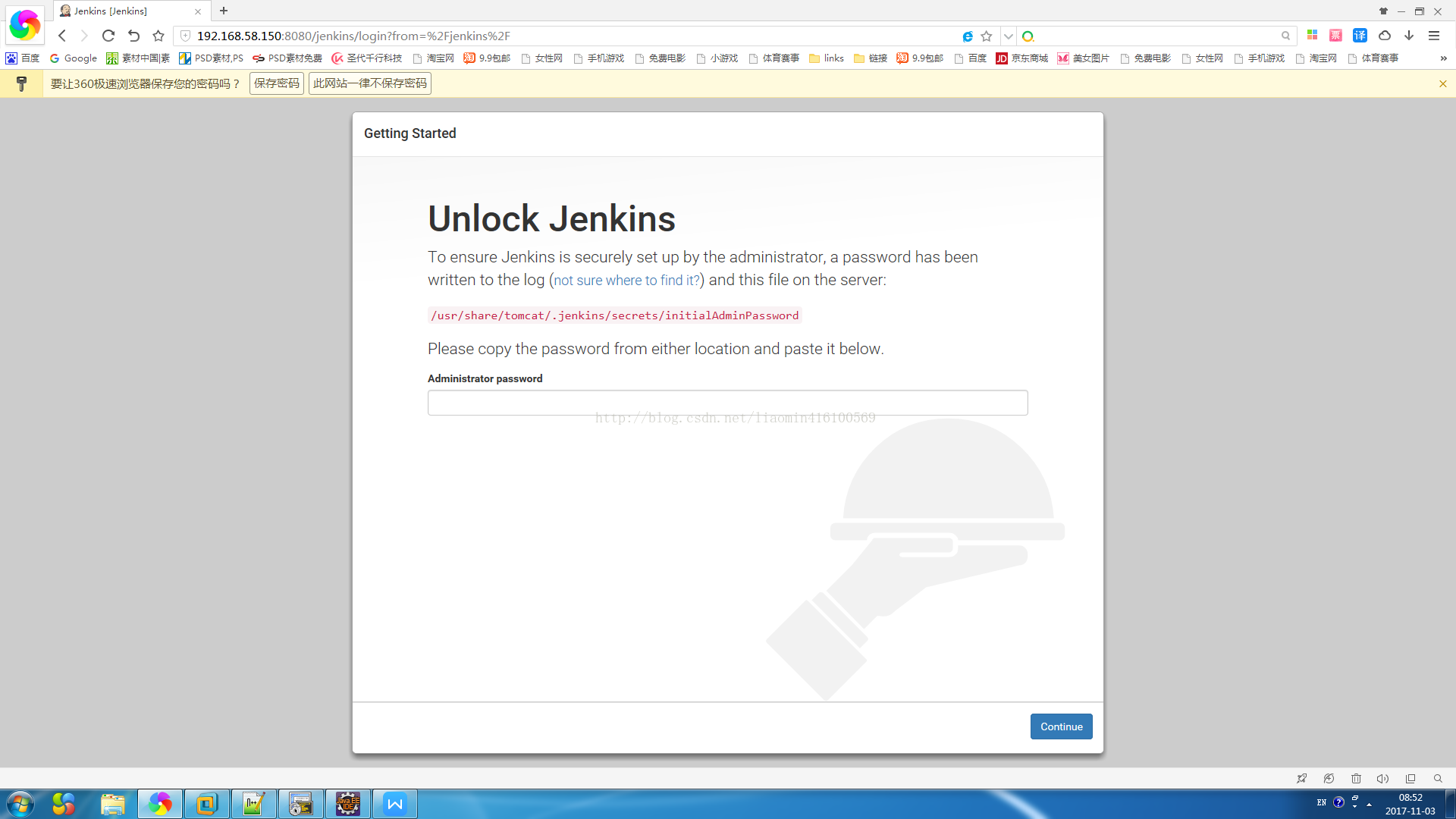Click the EN language indicator
Image resolution: width=1456 pixels, height=819 pixels.
pos(1322,802)
